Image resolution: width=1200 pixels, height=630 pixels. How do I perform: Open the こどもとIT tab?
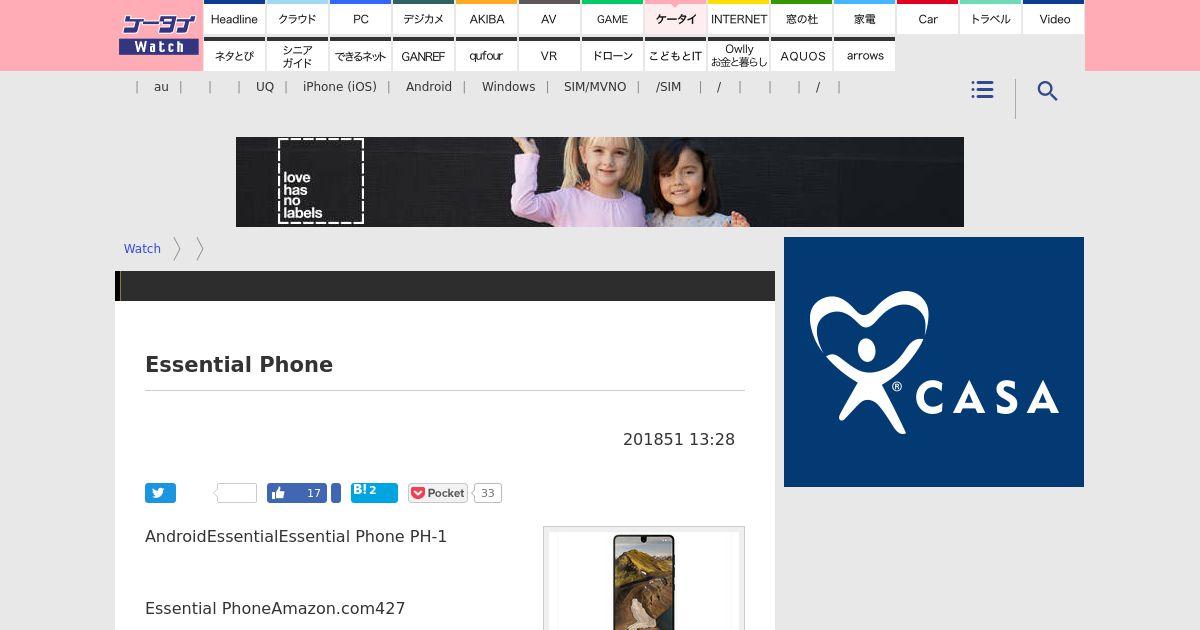click(x=675, y=56)
